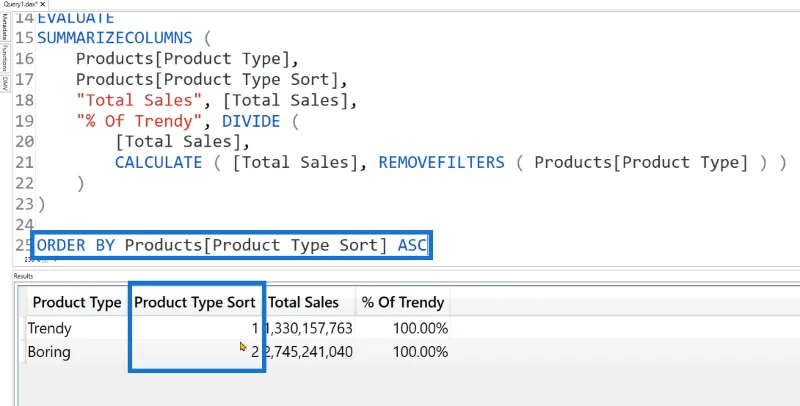Click the CALCULATE function keyword

(x=159, y=162)
